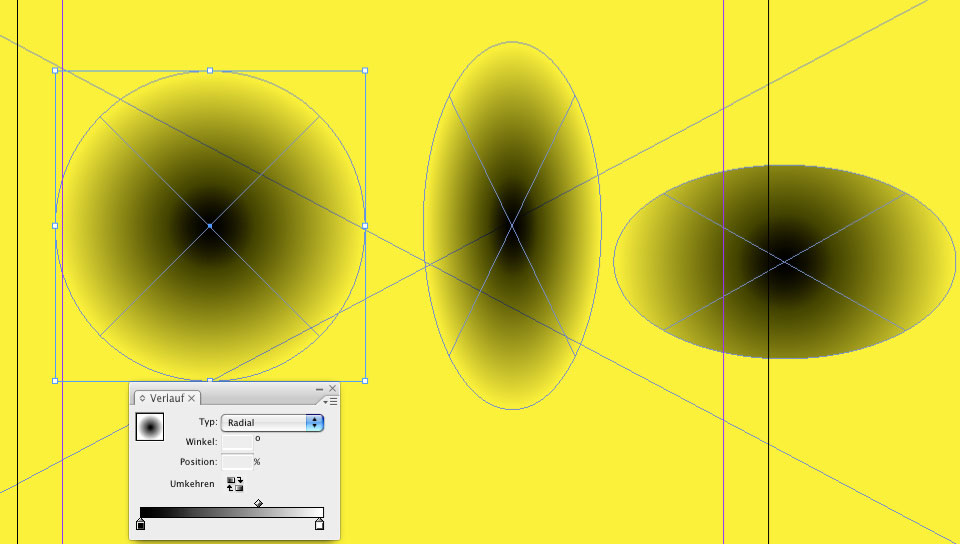Click the gradient midpoint diamond slider
The height and width of the screenshot is (544, 960).
click(x=258, y=503)
